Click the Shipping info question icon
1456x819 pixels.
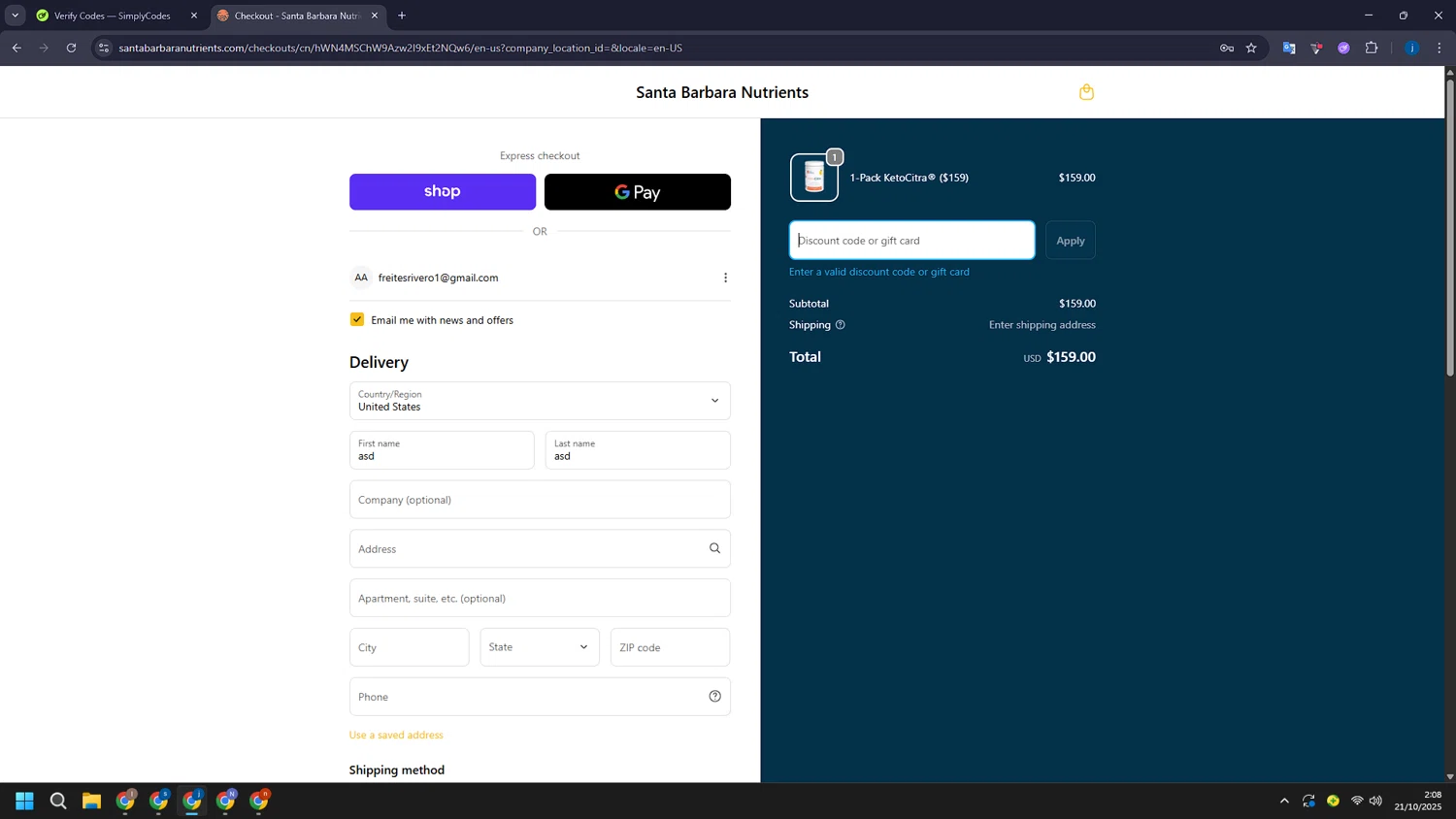pos(840,325)
